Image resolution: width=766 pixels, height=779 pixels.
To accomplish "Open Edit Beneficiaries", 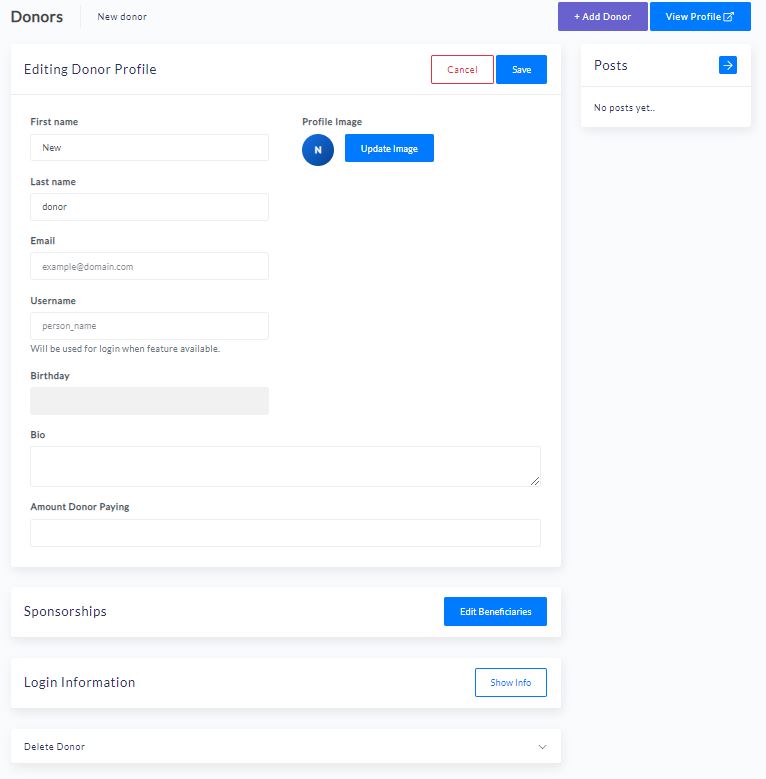I will tap(495, 612).
